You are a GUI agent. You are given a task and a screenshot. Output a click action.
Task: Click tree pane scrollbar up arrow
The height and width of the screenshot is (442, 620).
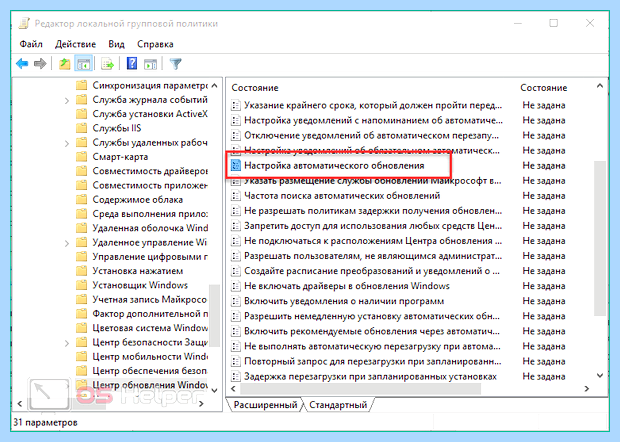click(x=214, y=85)
